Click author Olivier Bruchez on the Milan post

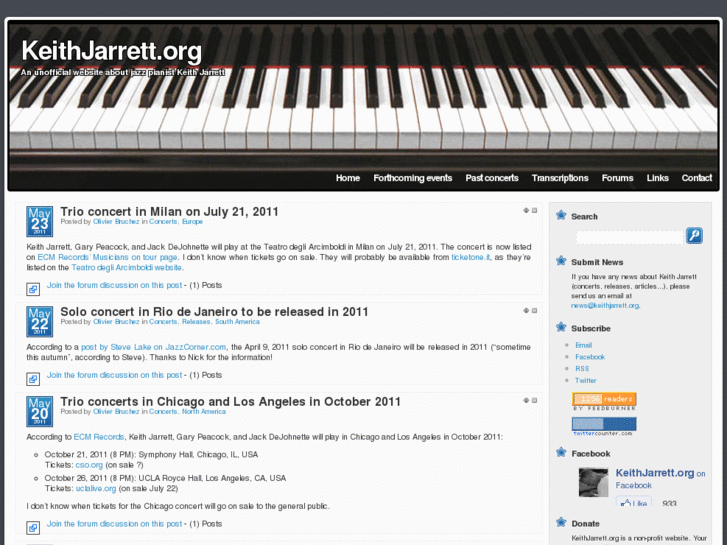tap(116, 222)
